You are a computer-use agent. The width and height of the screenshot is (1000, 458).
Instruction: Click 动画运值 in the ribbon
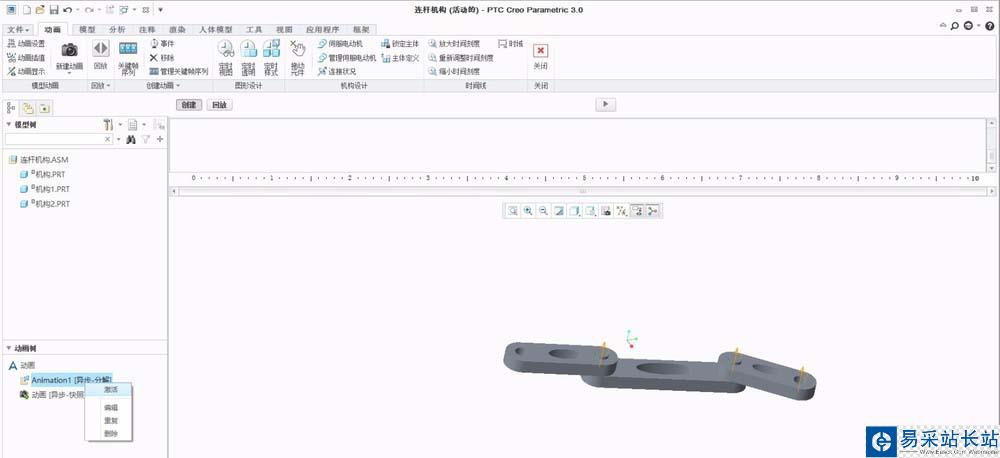(26, 57)
